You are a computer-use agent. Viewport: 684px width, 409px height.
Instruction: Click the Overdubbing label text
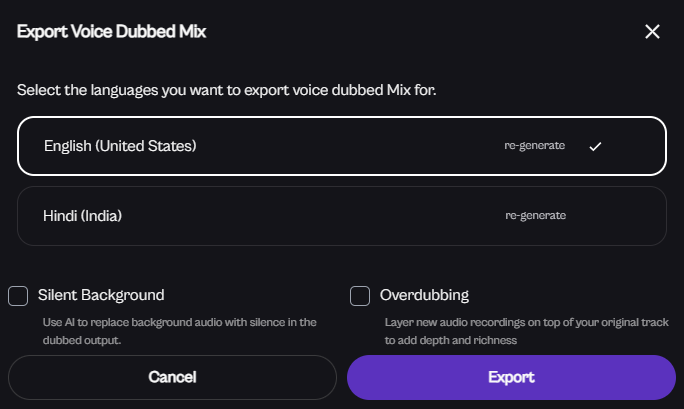(x=424, y=295)
